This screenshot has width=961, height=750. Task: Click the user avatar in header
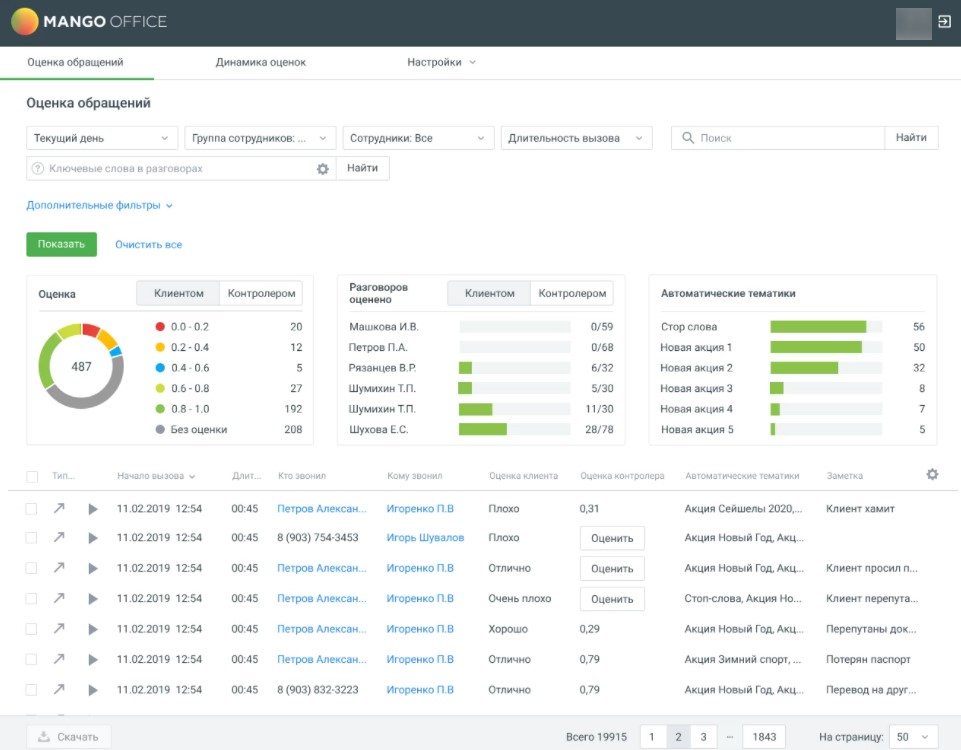tap(913, 22)
